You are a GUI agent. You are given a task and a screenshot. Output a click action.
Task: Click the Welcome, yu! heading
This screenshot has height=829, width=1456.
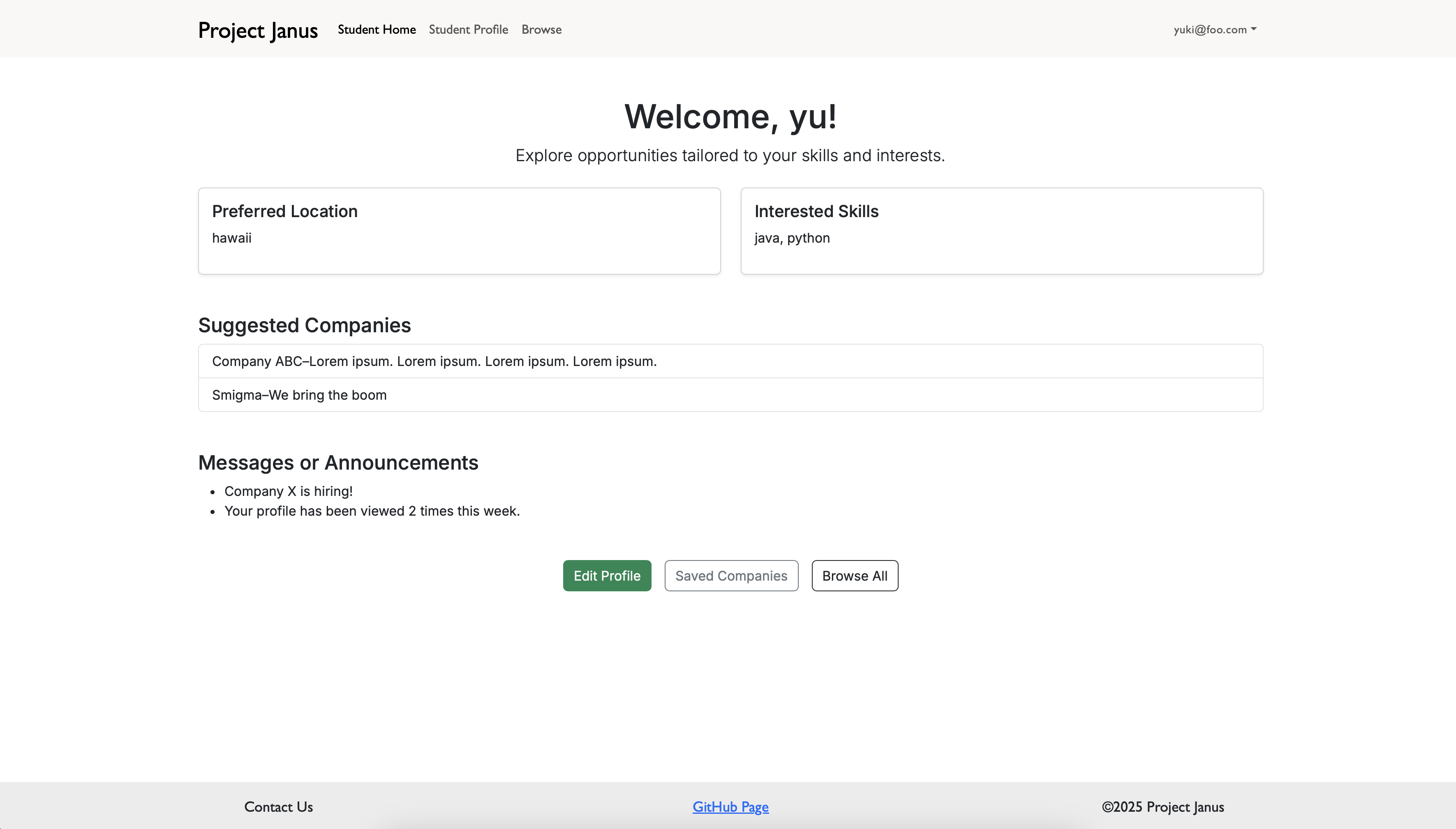pos(730,117)
